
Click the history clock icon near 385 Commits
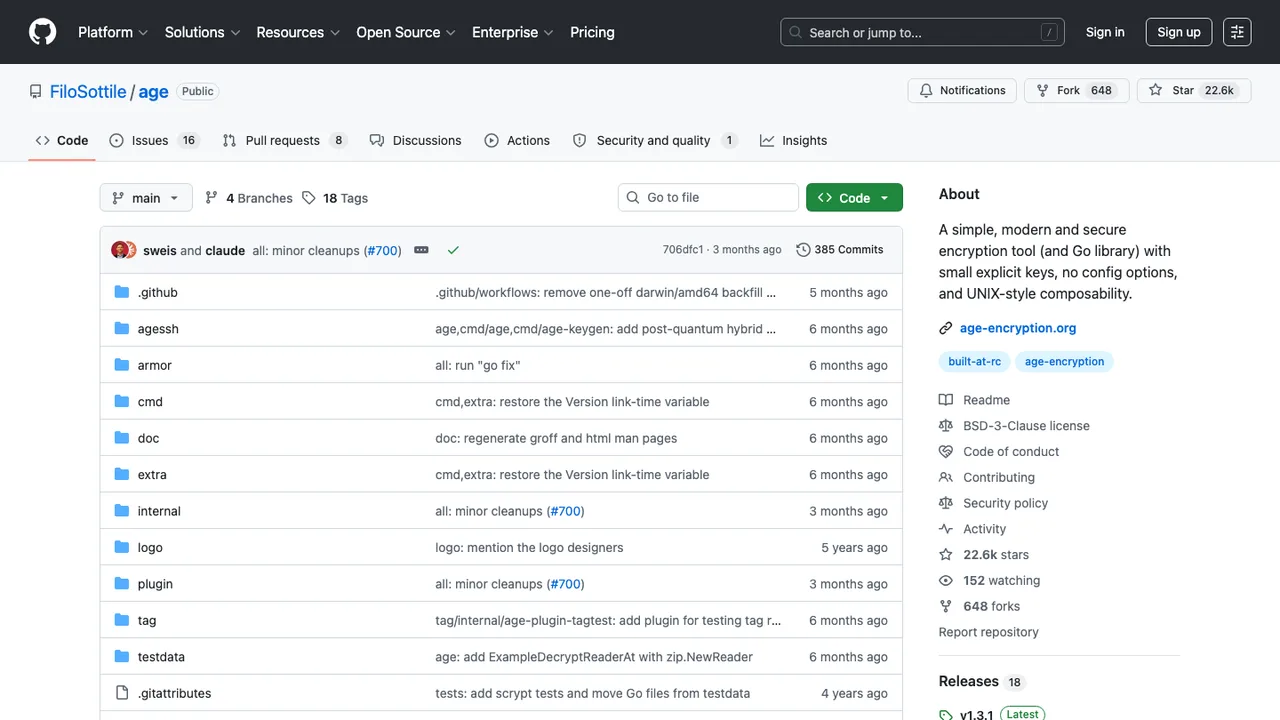803,250
